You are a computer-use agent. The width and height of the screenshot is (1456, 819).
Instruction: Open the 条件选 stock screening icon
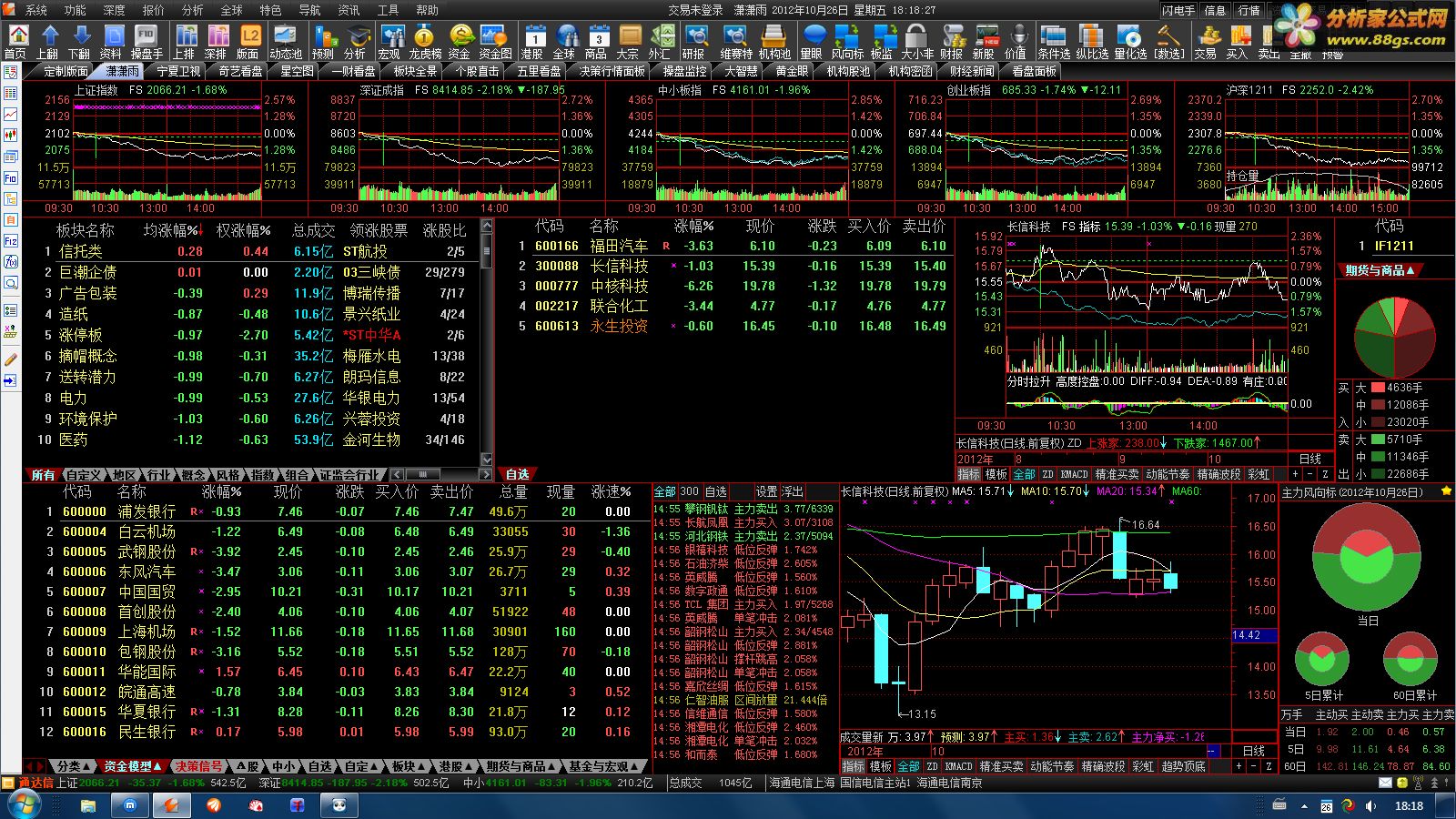pos(1054,41)
